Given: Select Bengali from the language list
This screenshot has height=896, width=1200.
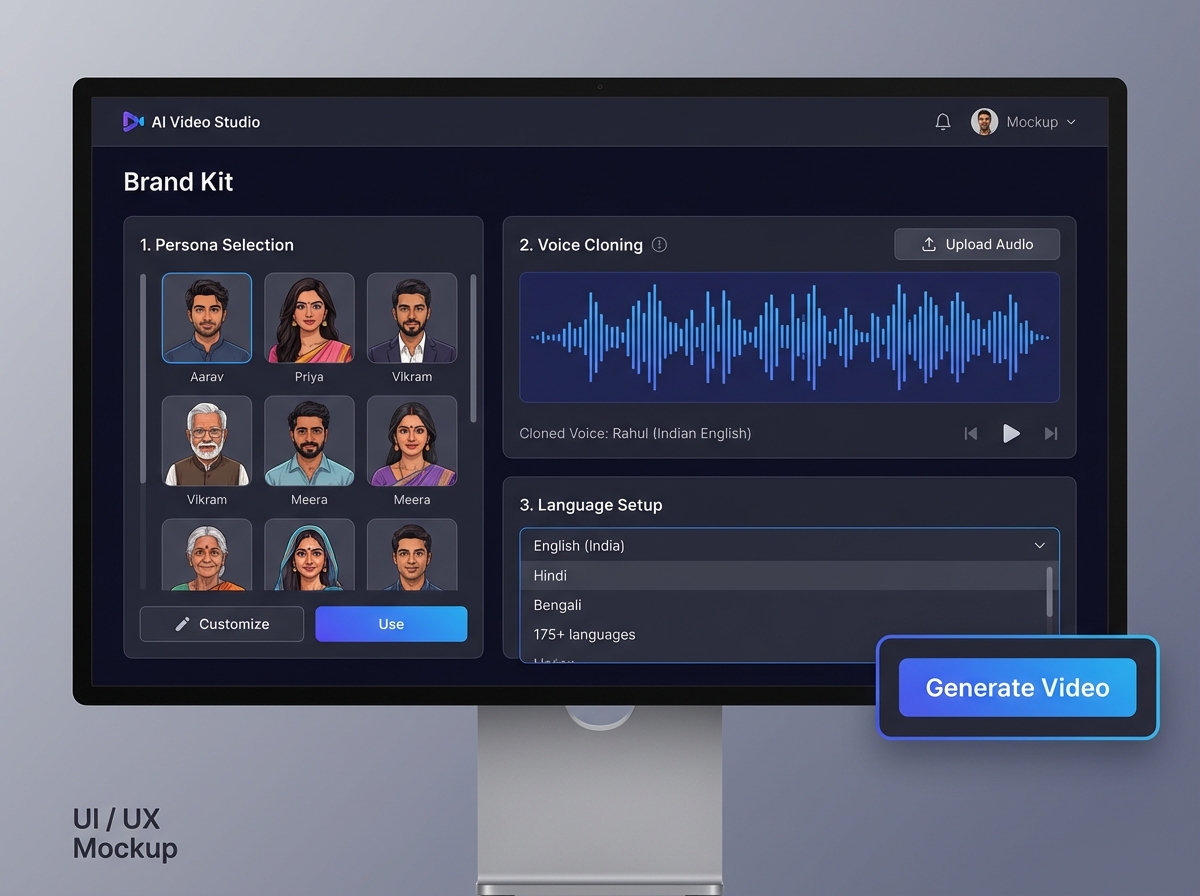Looking at the screenshot, I should [557, 605].
